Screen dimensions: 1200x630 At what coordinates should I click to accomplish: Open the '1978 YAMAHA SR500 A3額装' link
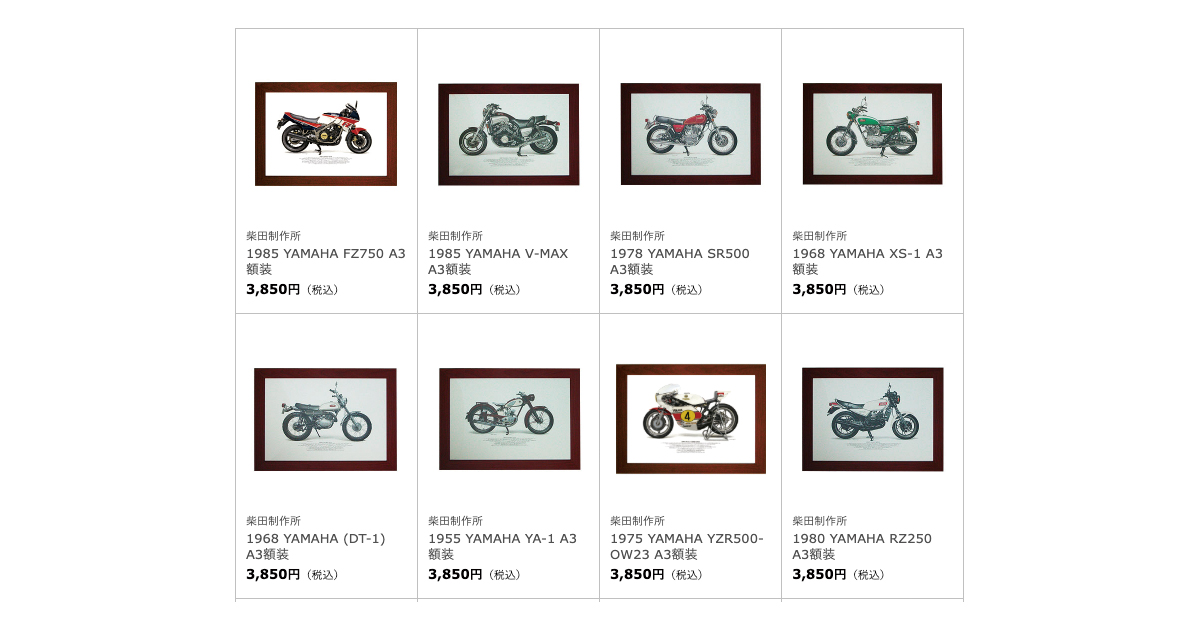click(x=680, y=261)
